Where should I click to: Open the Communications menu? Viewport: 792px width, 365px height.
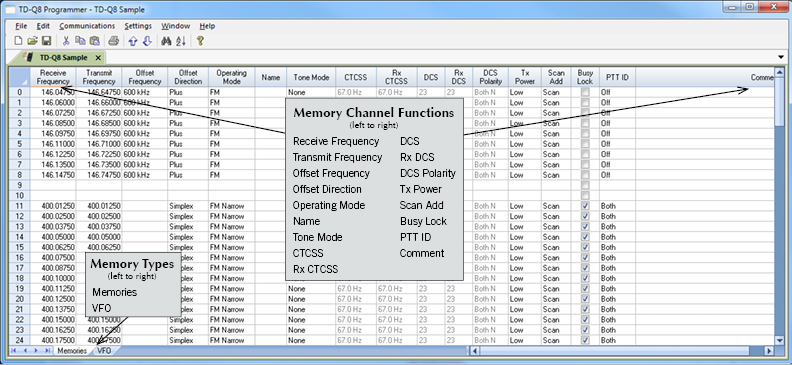click(87, 26)
